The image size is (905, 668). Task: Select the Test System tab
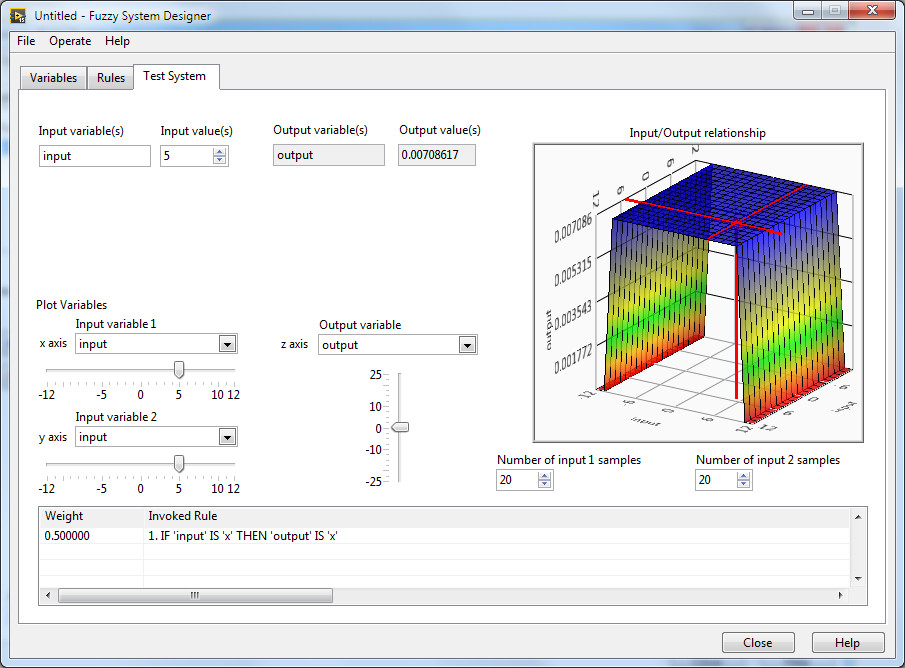175,76
